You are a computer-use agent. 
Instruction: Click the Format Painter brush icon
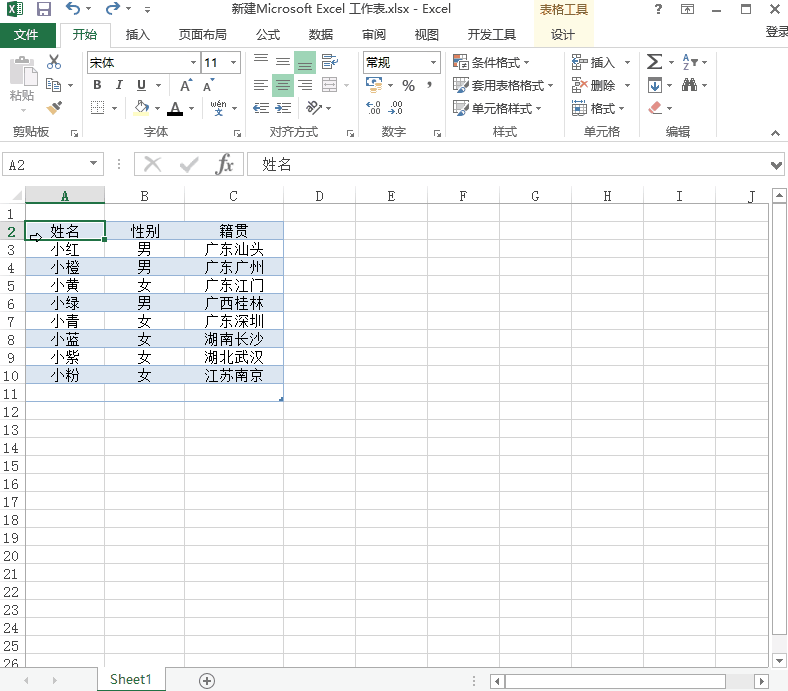(x=54, y=108)
